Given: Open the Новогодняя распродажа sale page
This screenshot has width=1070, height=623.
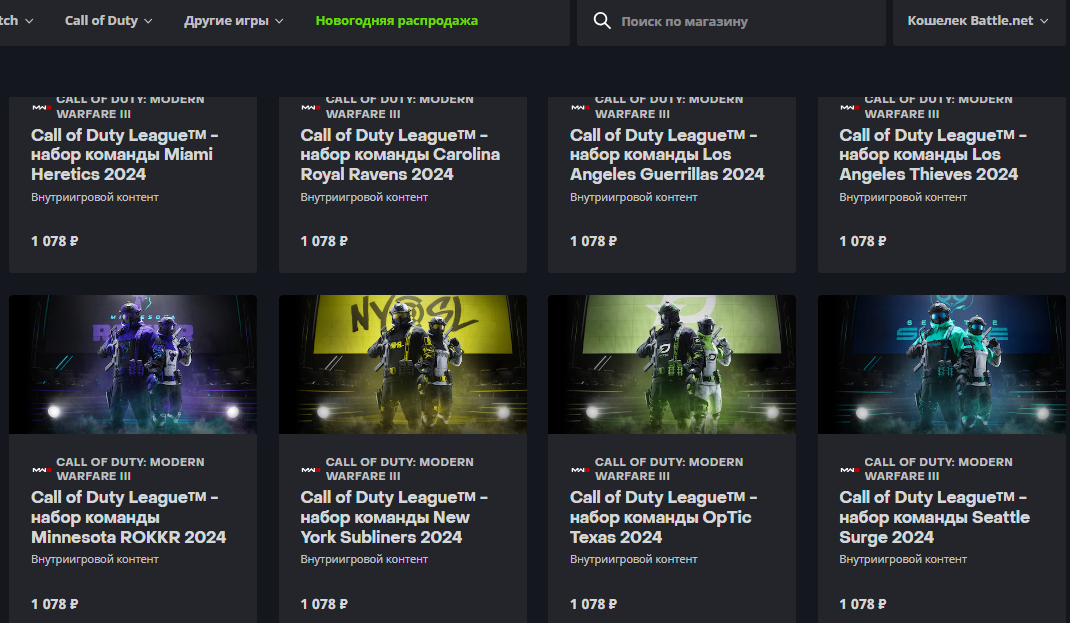Looking at the screenshot, I should point(396,20).
